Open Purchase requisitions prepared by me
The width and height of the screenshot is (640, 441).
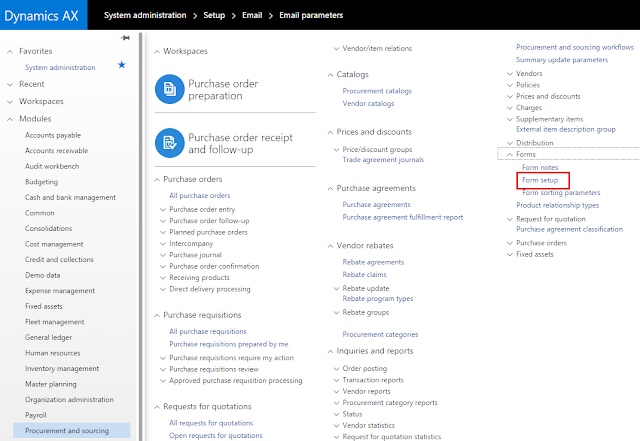coord(229,344)
